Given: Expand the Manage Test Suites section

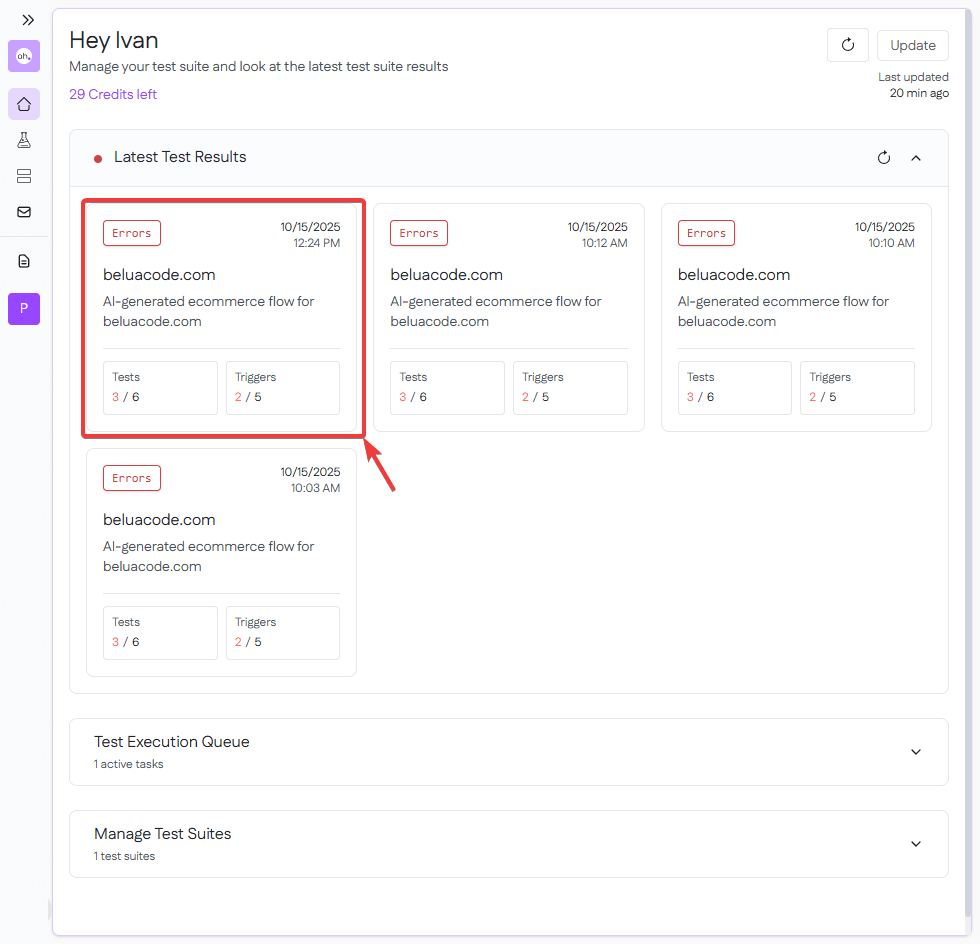Looking at the screenshot, I should [x=916, y=844].
